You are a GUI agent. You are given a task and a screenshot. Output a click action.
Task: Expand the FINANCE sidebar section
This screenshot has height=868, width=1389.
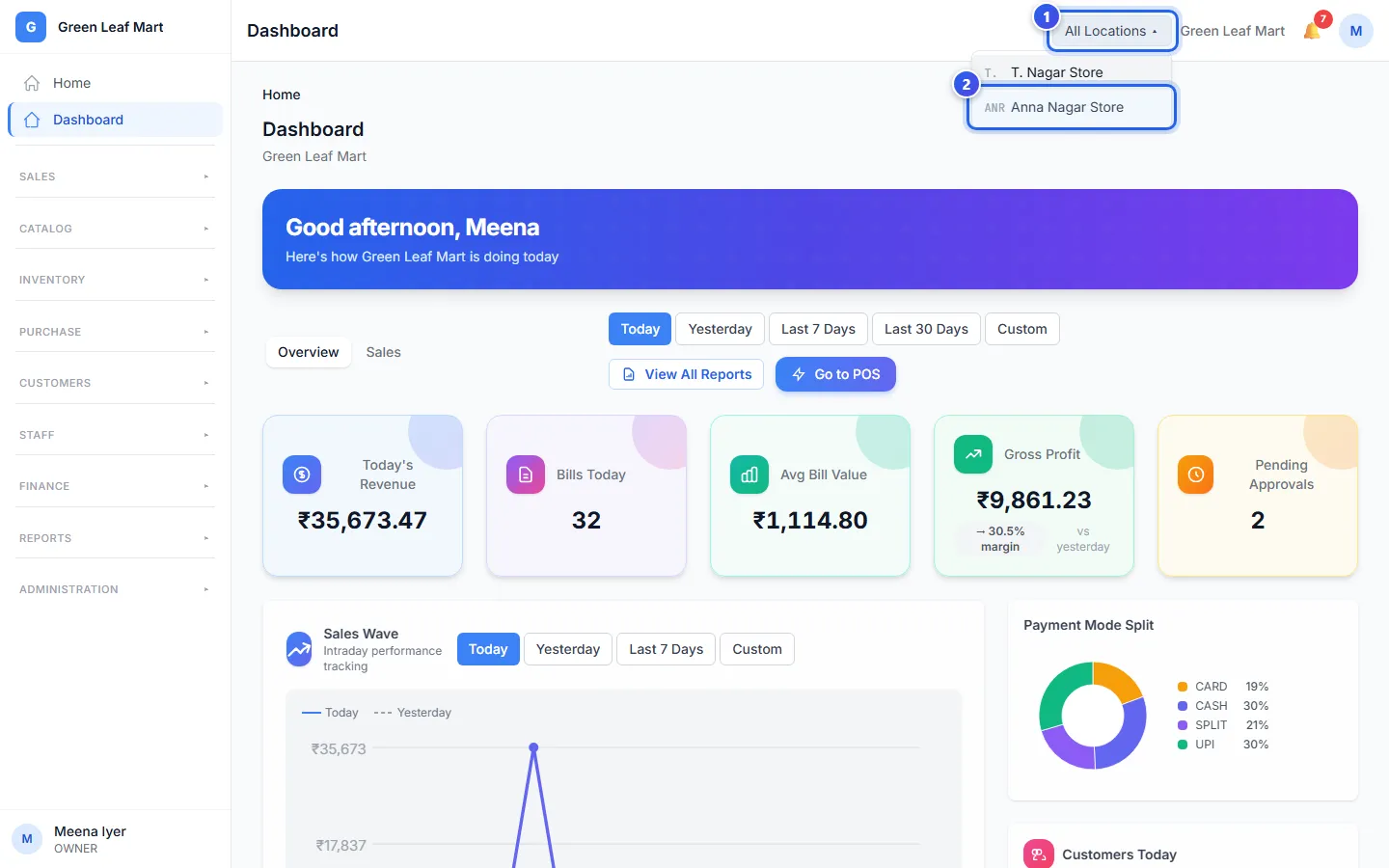pyautogui.click(x=115, y=486)
